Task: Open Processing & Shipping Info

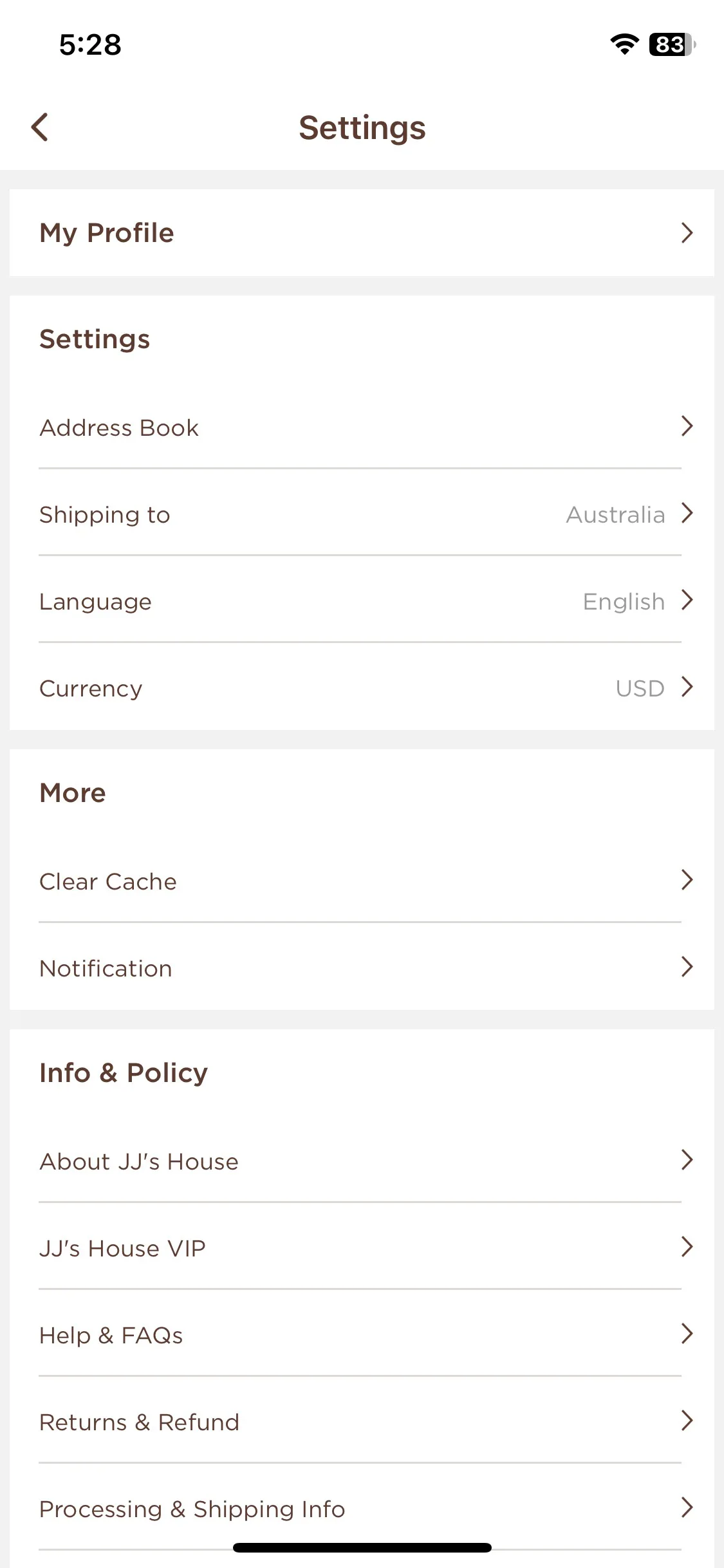Action: point(362,1509)
